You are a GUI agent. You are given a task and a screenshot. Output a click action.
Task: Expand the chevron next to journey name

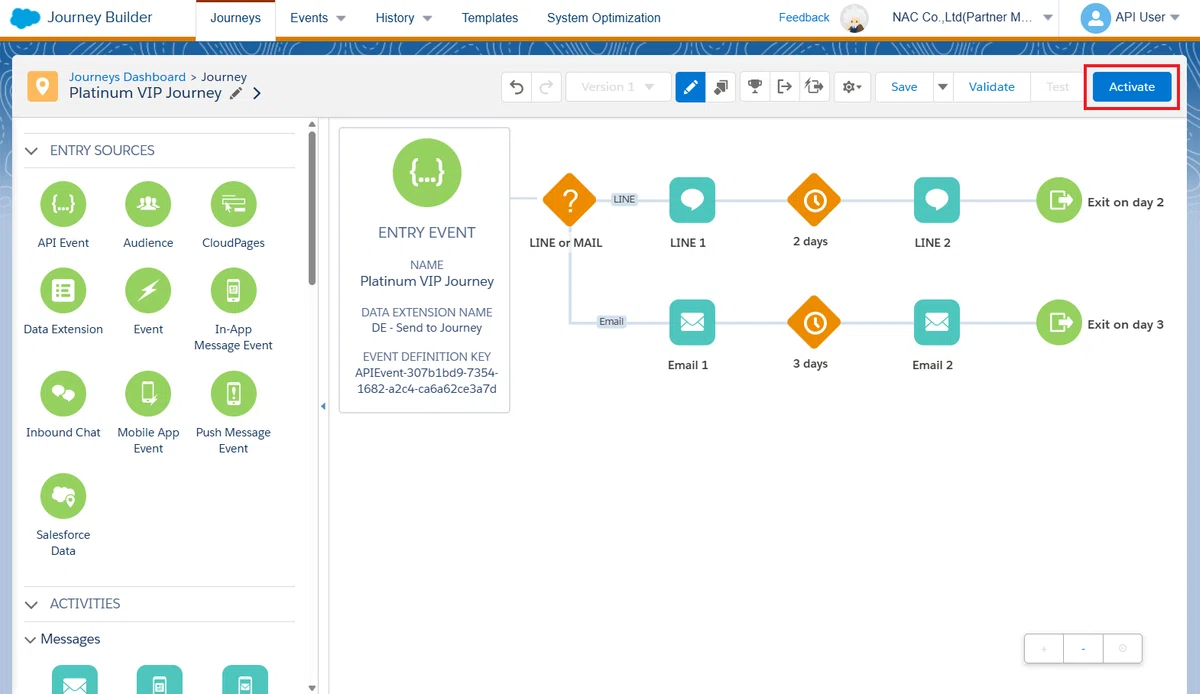[257, 93]
